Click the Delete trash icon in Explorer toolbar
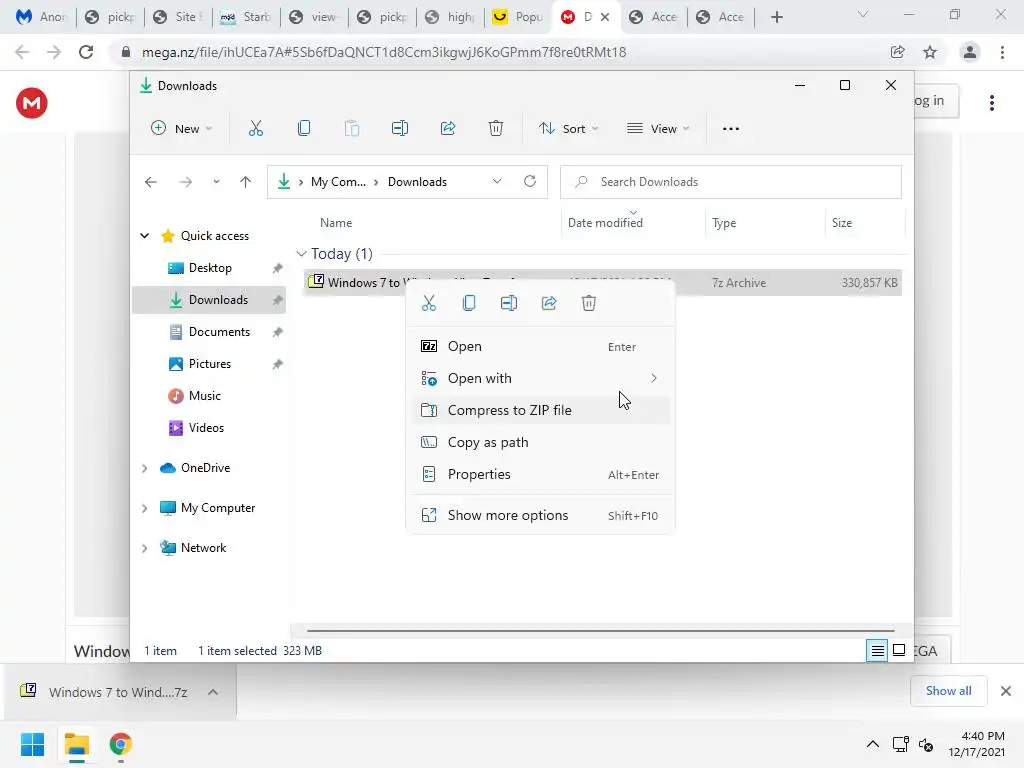The width and height of the screenshot is (1024, 768). point(496,129)
